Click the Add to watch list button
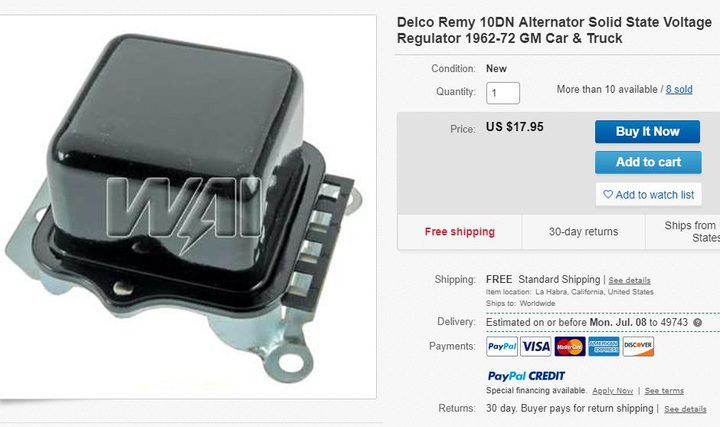 648,195
